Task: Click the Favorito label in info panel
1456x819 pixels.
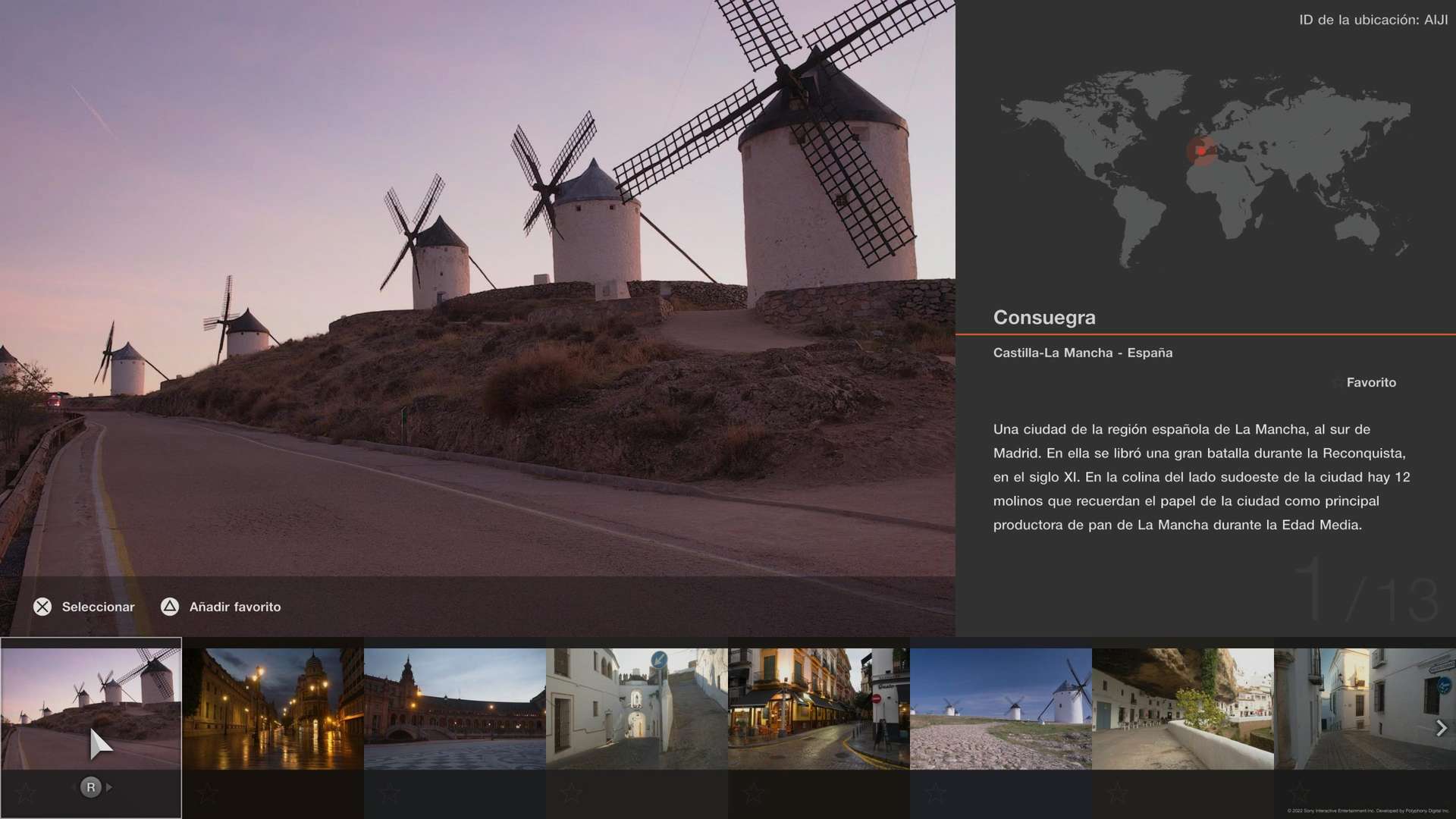Action: pyautogui.click(x=1370, y=383)
